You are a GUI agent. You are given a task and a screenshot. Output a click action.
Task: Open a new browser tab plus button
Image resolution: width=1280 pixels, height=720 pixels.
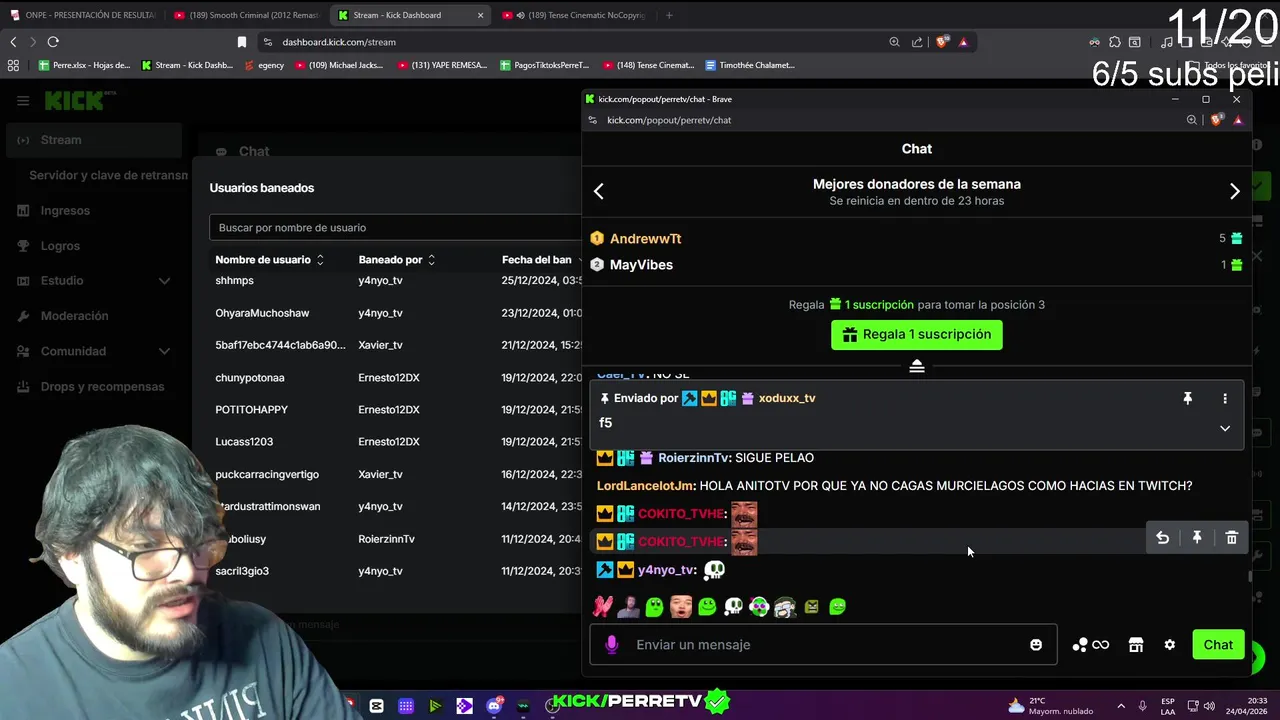[669, 15]
